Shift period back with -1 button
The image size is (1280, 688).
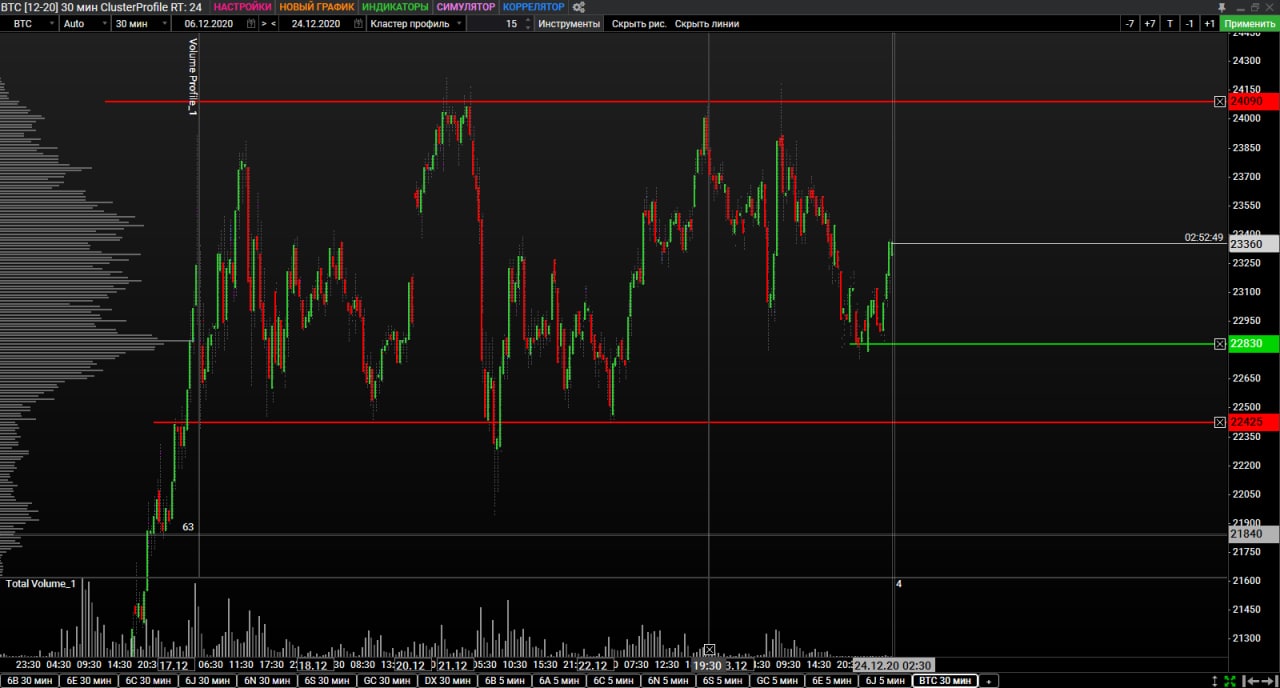point(1190,23)
